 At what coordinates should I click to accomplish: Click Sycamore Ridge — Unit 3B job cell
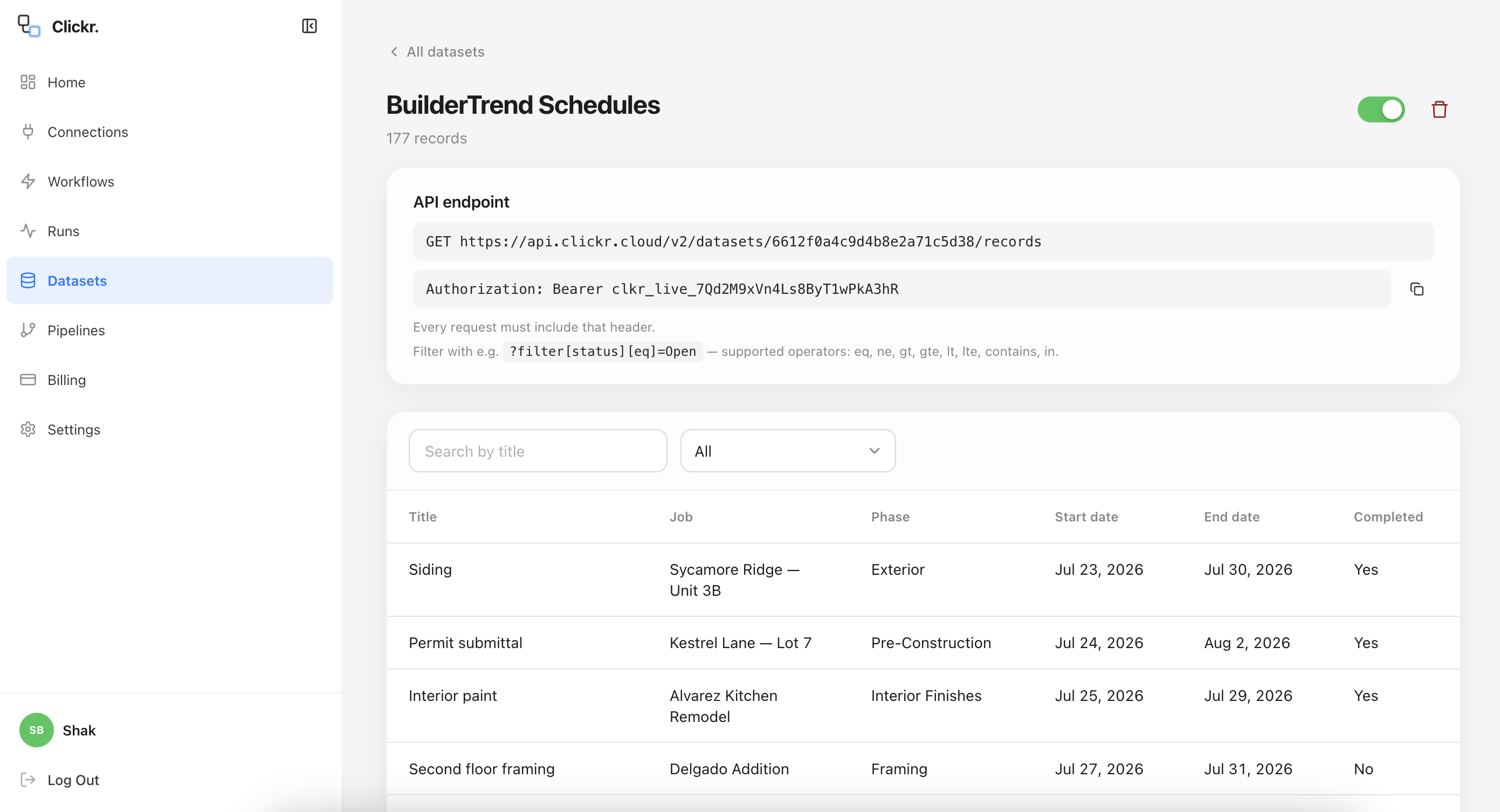[734, 580]
